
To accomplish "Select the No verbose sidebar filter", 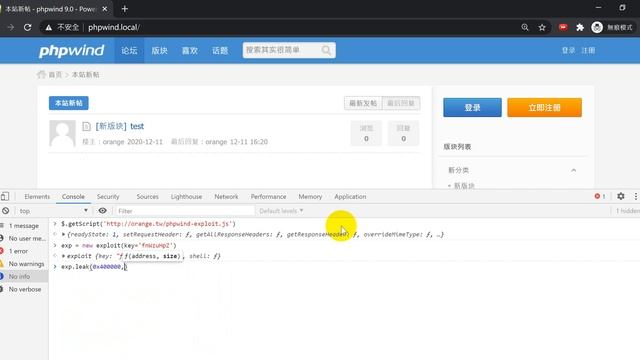I will pos(24,289).
